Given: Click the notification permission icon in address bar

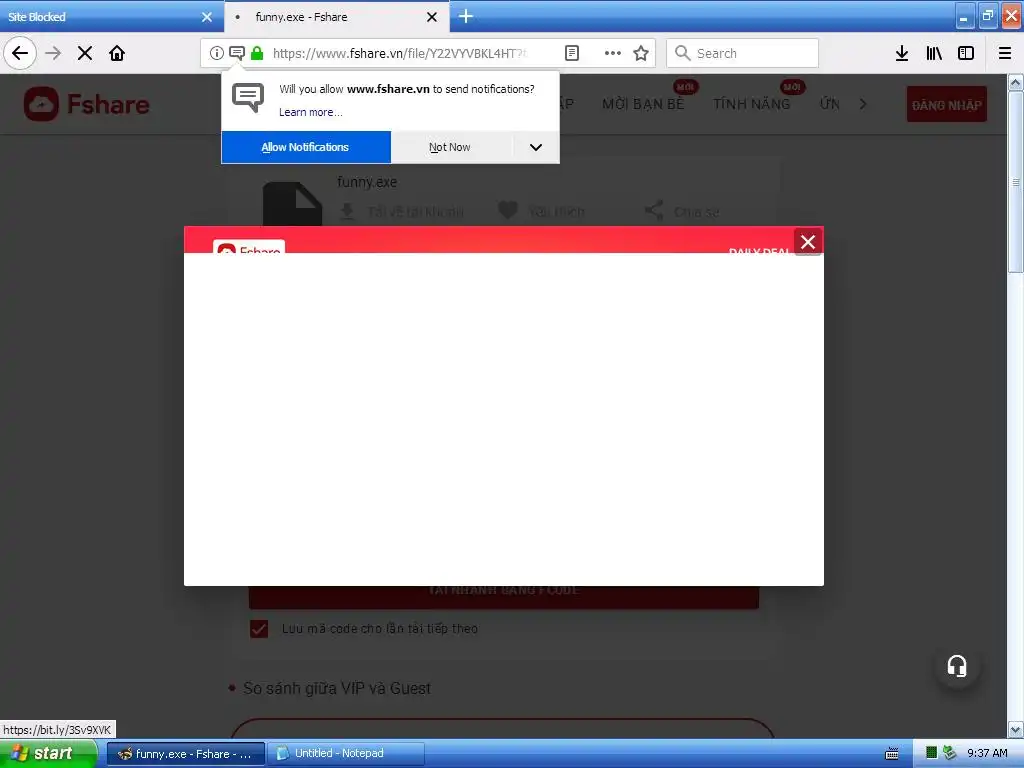Looking at the screenshot, I should click(237, 53).
